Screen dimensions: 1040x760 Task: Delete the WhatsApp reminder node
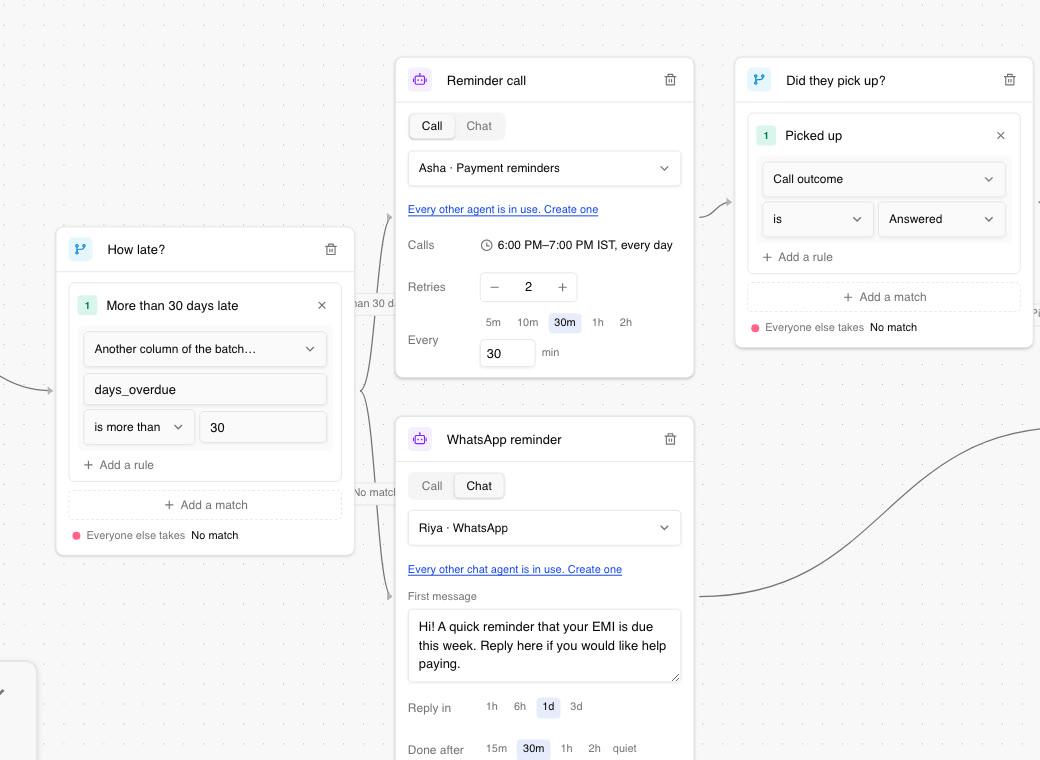pos(671,439)
